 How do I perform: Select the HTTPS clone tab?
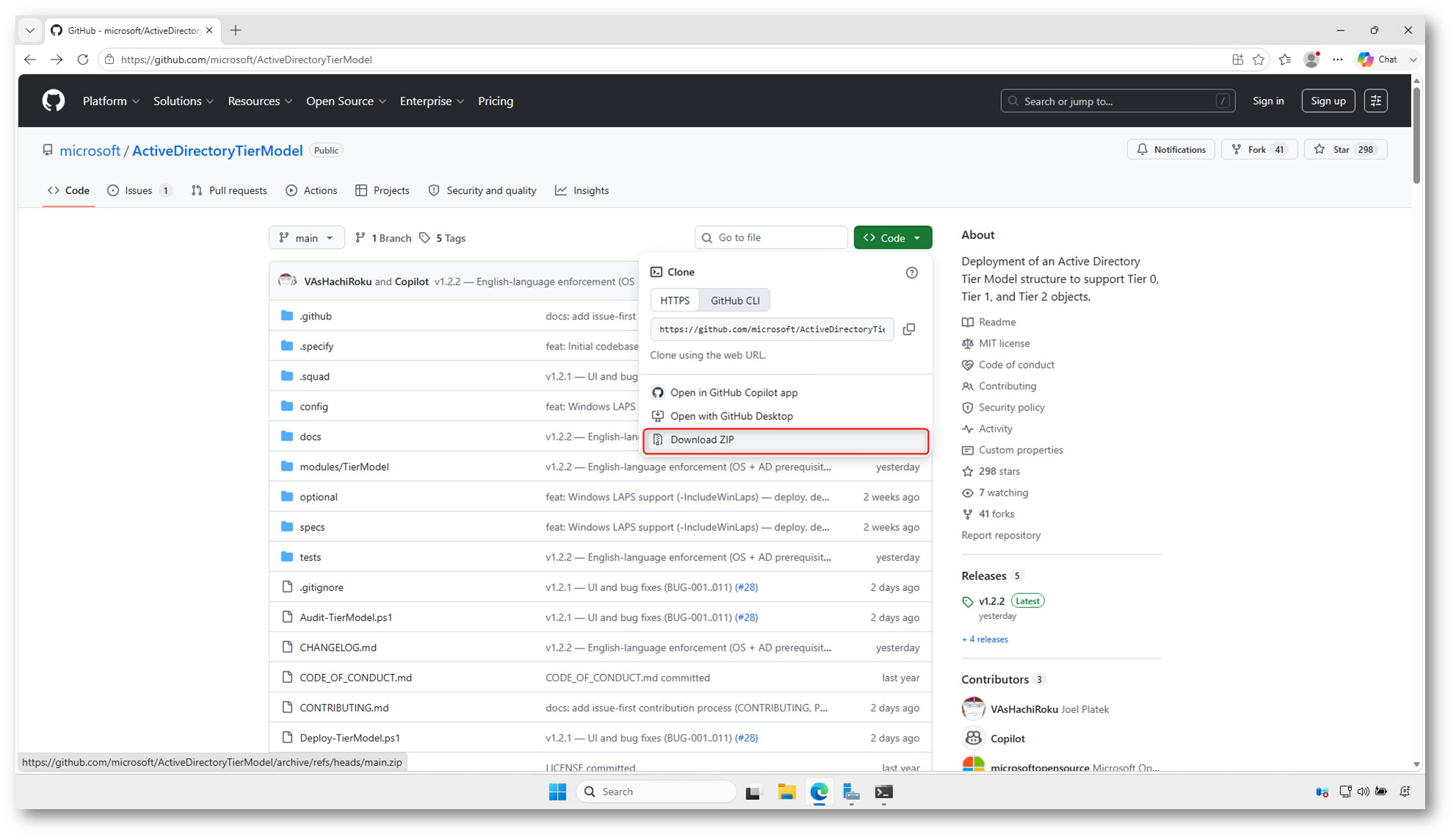[674, 300]
